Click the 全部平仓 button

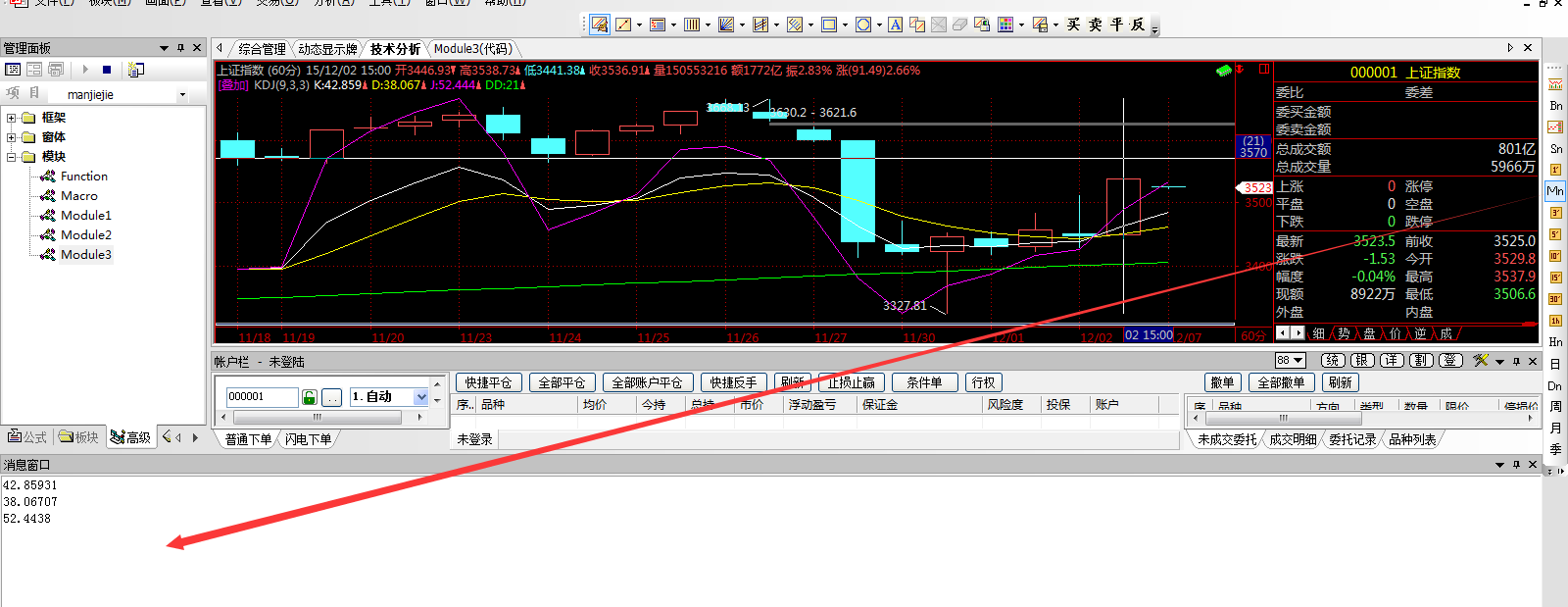[x=562, y=382]
